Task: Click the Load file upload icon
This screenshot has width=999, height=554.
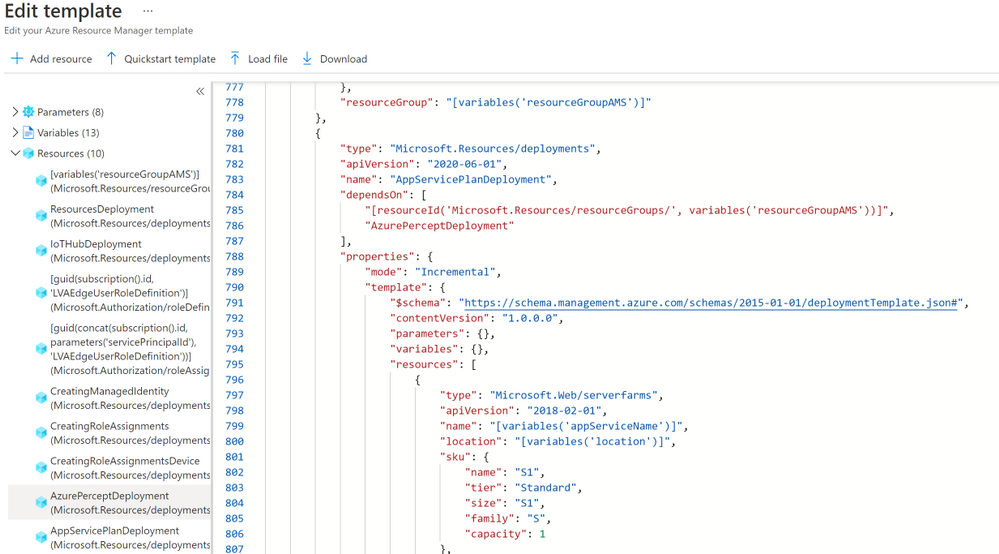Action: tap(235, 59)
